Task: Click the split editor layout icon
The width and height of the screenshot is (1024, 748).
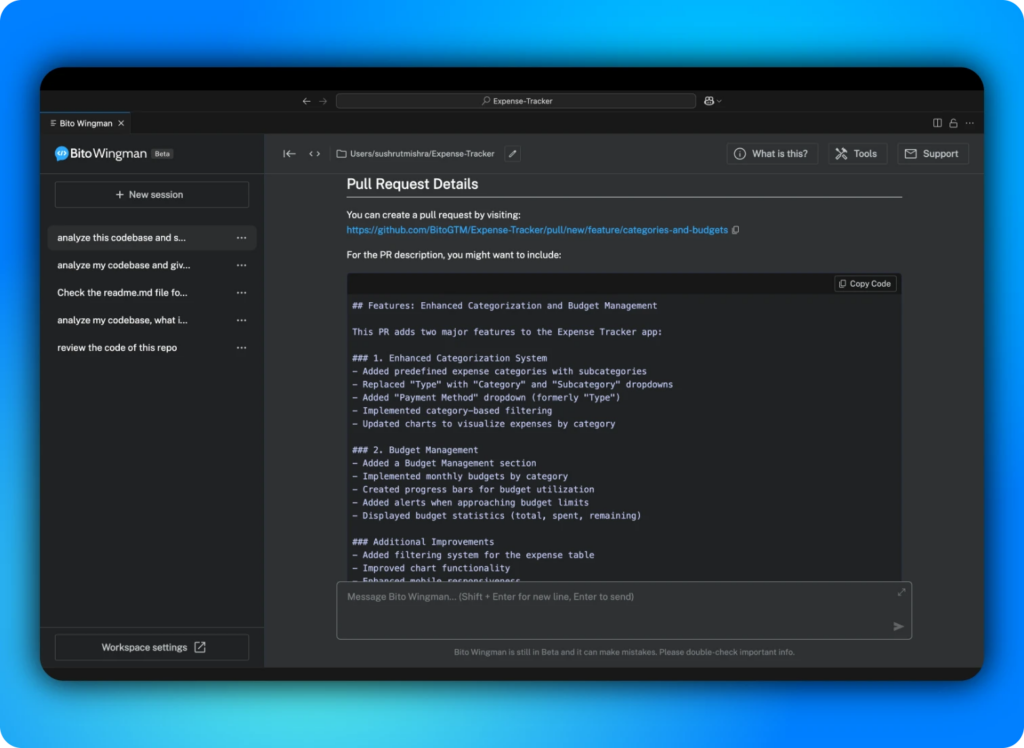Action: click(x=937, y=123)
